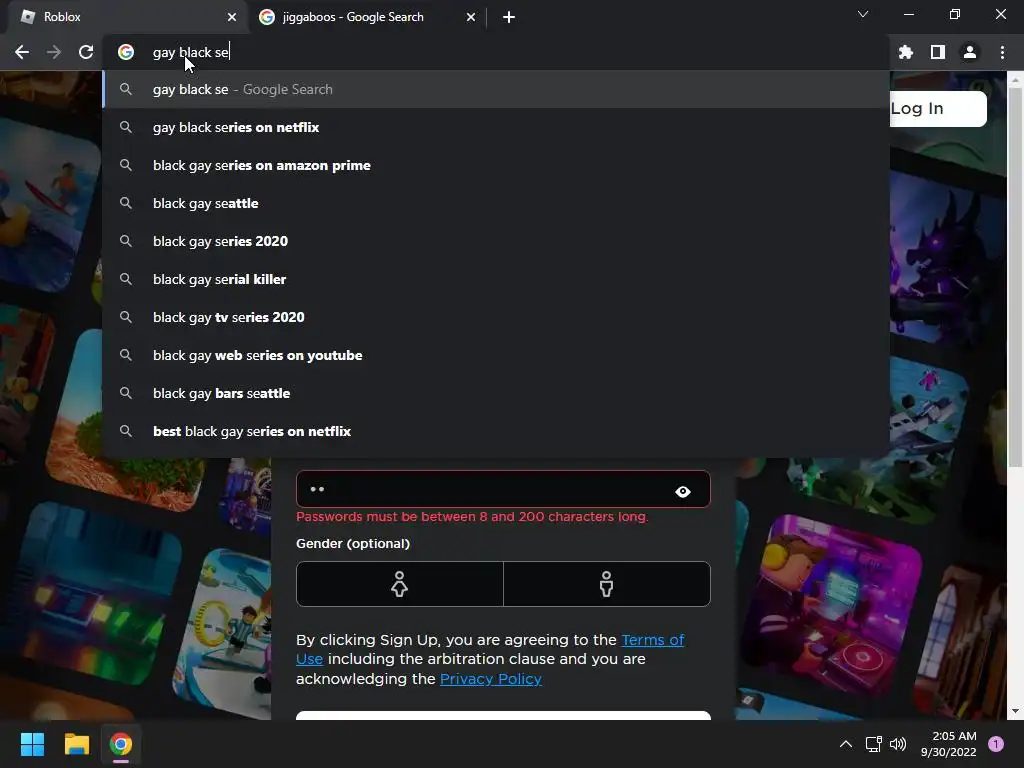Click the scrollbar down arrow
The height and width of the screenshot is (768, 1024).
click(x=1015, y=711)
